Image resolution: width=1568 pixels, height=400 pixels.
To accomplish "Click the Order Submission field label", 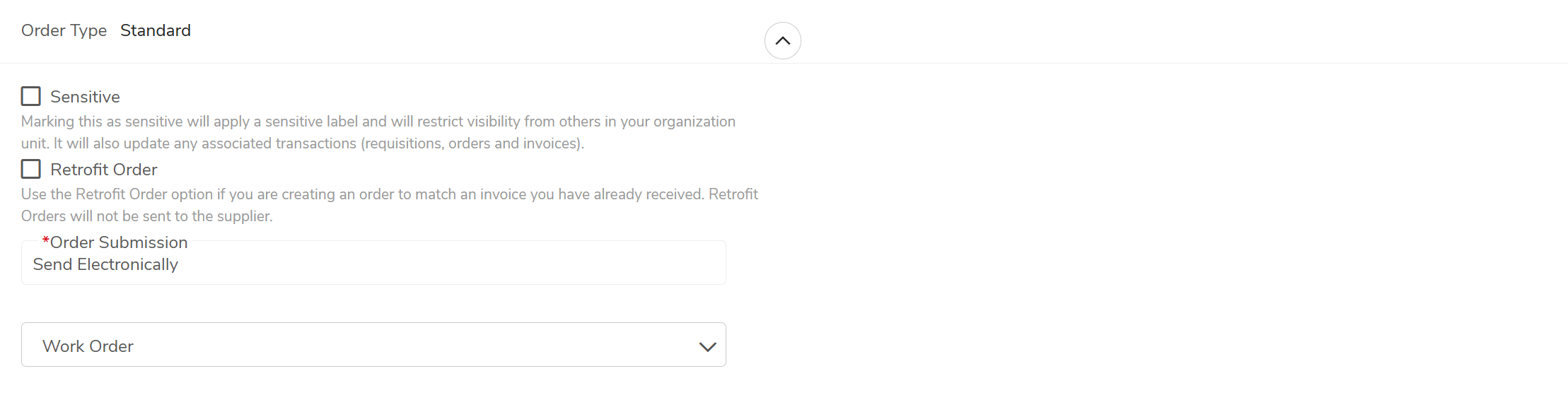I will [119, 242].
